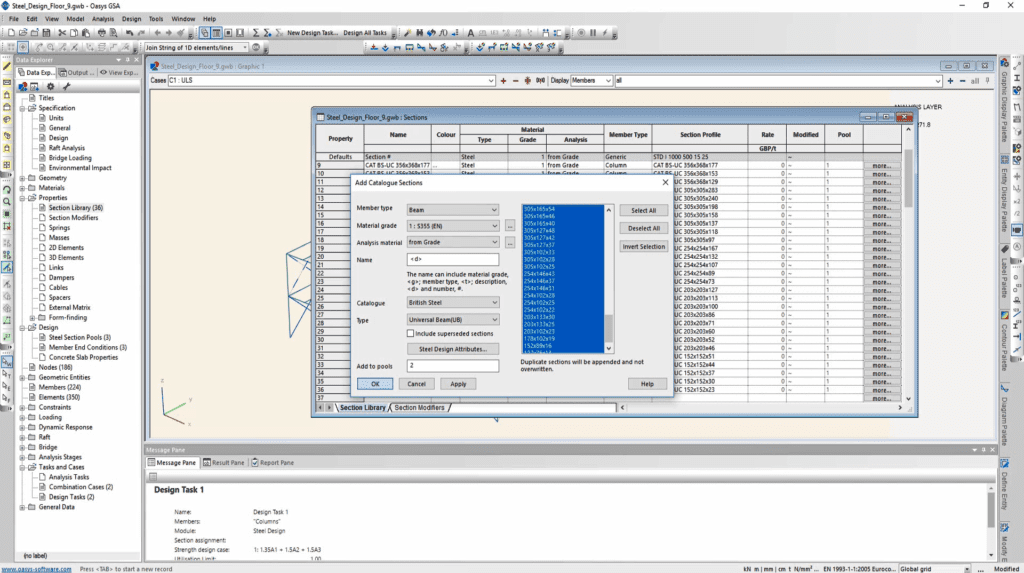Open the Display Members dropdown
The image size is (1024, 573).
click(591, 80)
